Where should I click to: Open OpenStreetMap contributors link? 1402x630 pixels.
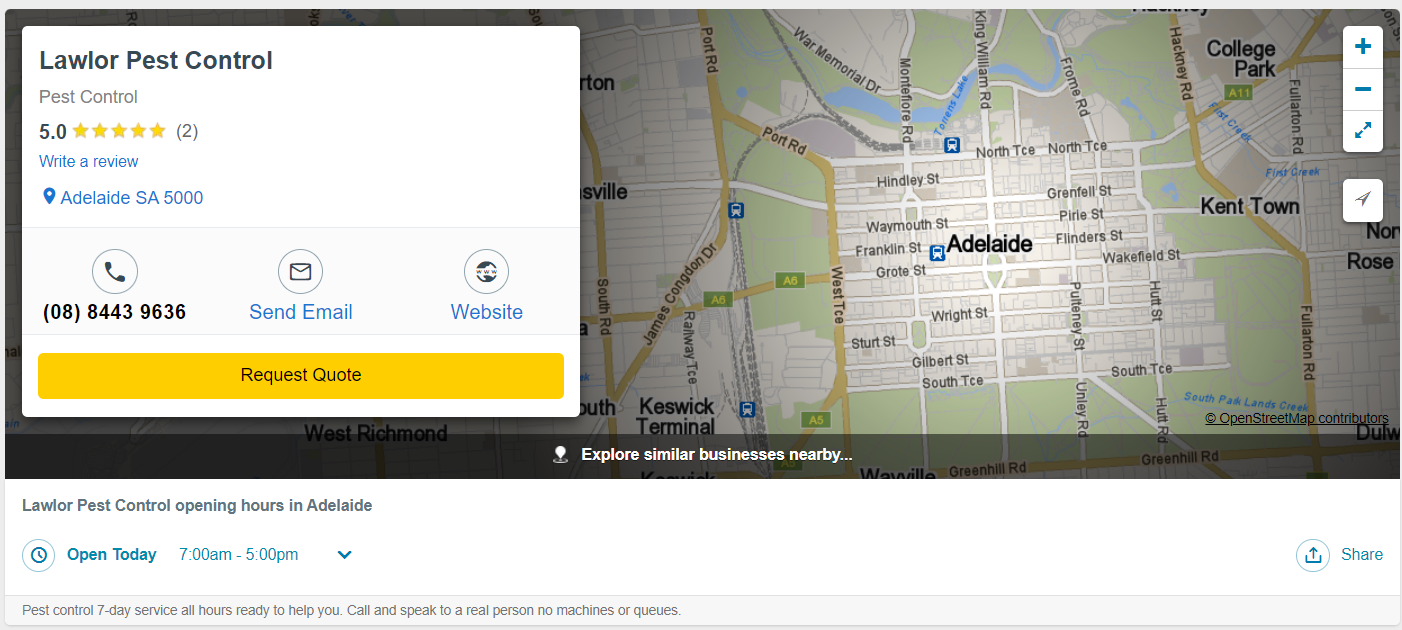pyautogui.click(x=1296, y=418)
